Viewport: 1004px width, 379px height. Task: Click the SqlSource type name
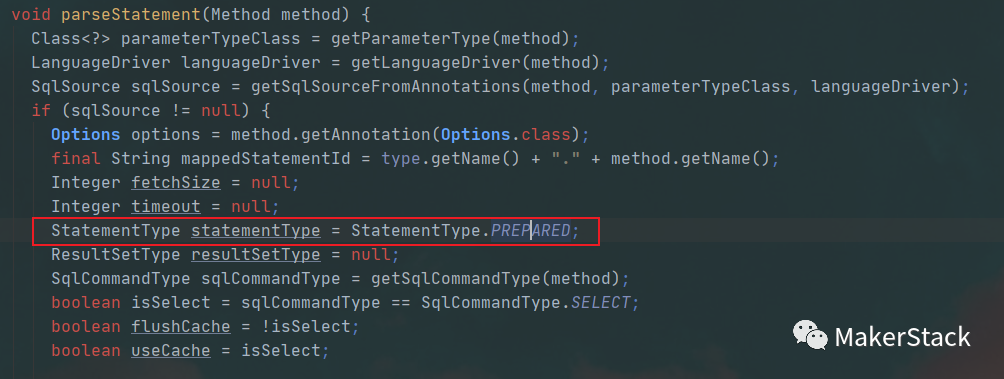tap(76, 86)
